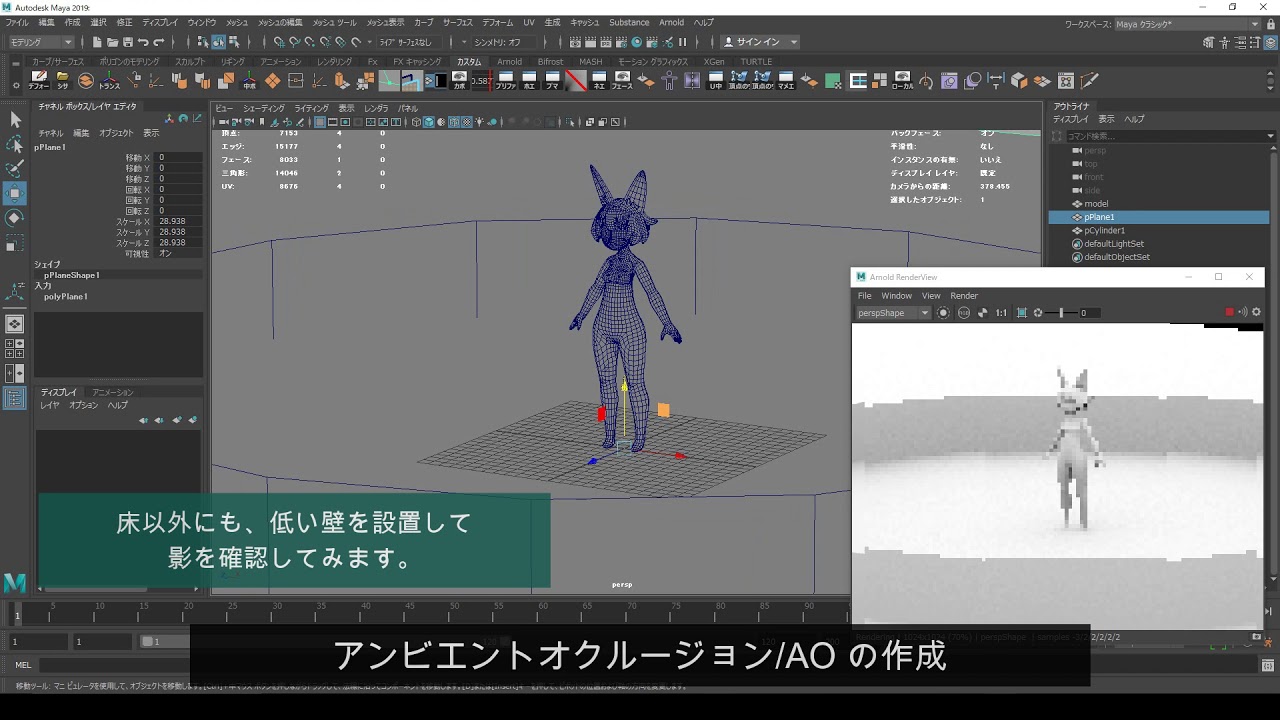Open the layer editor レイヤ menu

[50, 405]
